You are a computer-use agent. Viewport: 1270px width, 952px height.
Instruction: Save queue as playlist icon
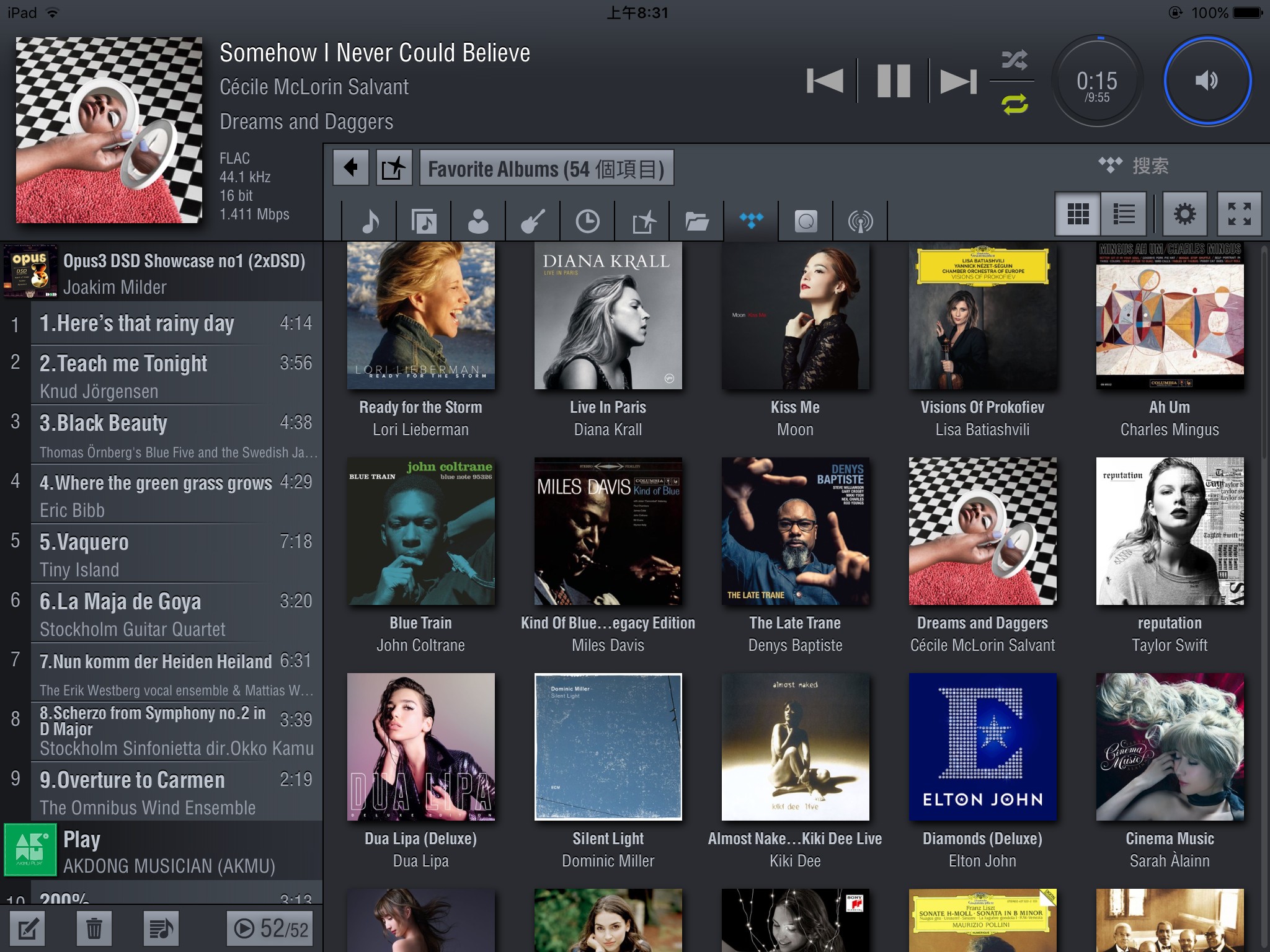(161, 928)
